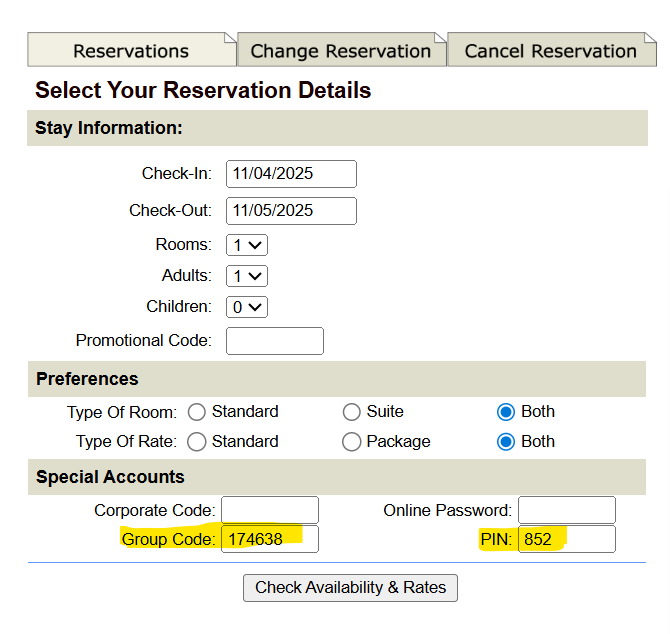670x634 pixels.
Task: Choose the Suite room type
Action: coord(352,412)
